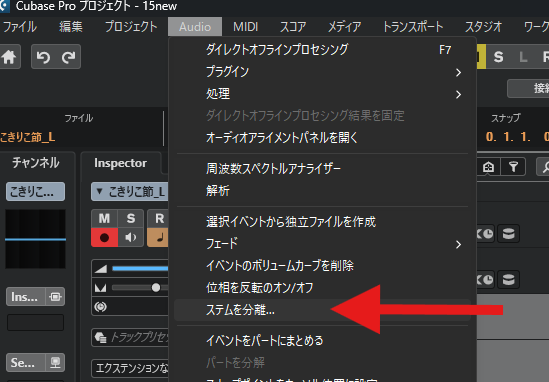Click the lower track's freeze drum icon
The image size is (549, 382).
[x=508, y=280]
